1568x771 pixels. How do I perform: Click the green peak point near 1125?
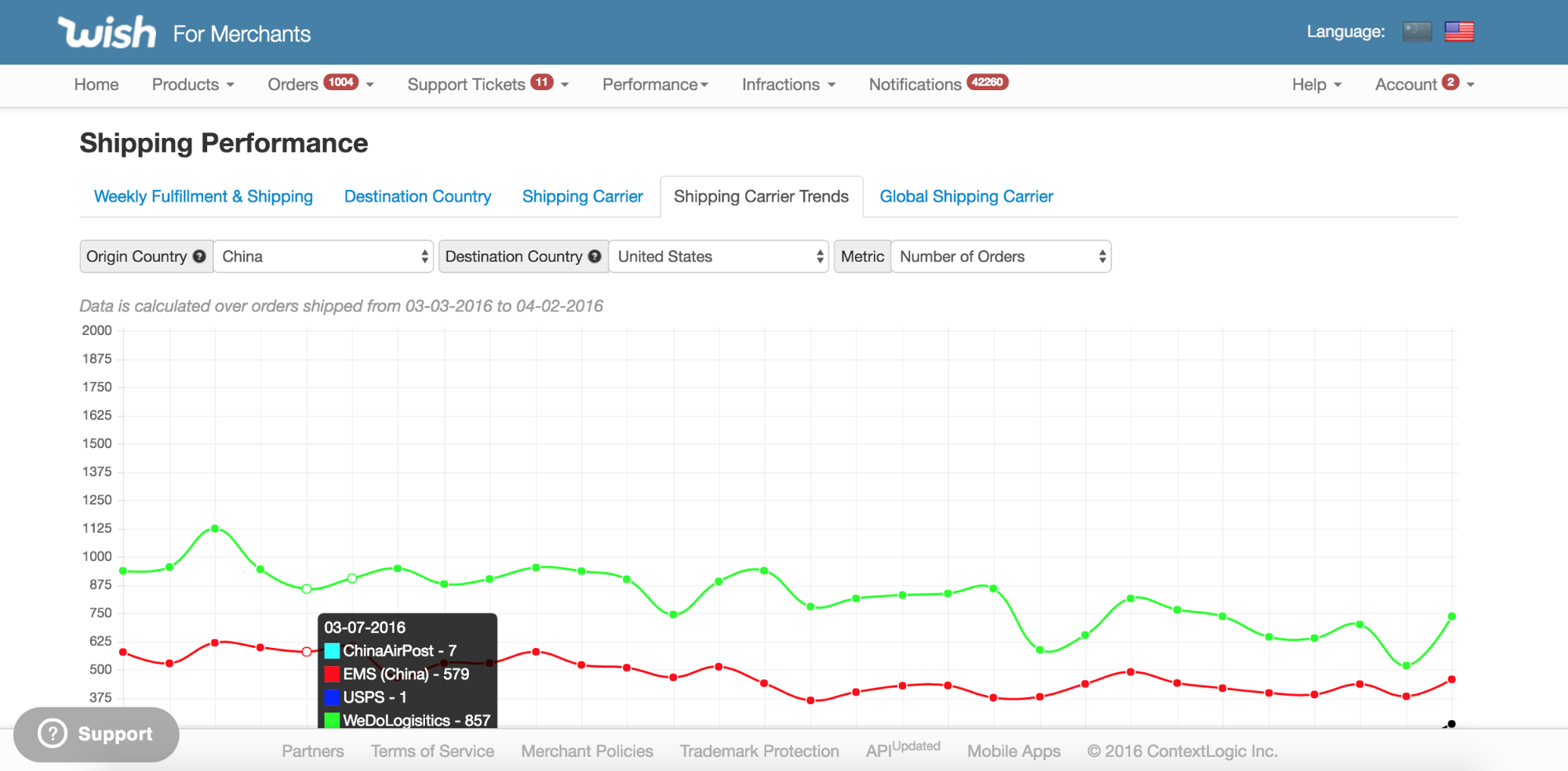pyautogui.click(x=215, y=529)
